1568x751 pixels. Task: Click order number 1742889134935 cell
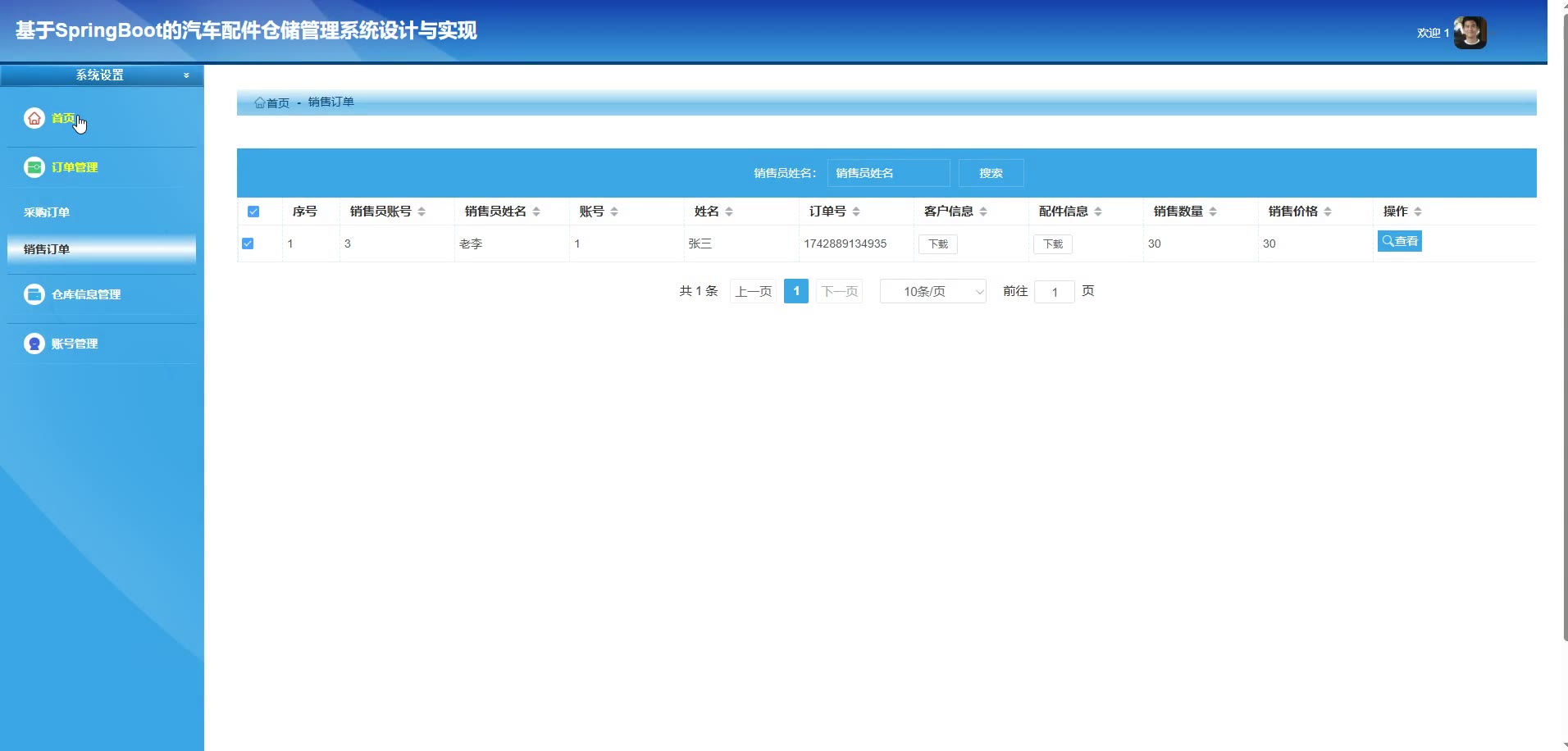coord(846,244)
